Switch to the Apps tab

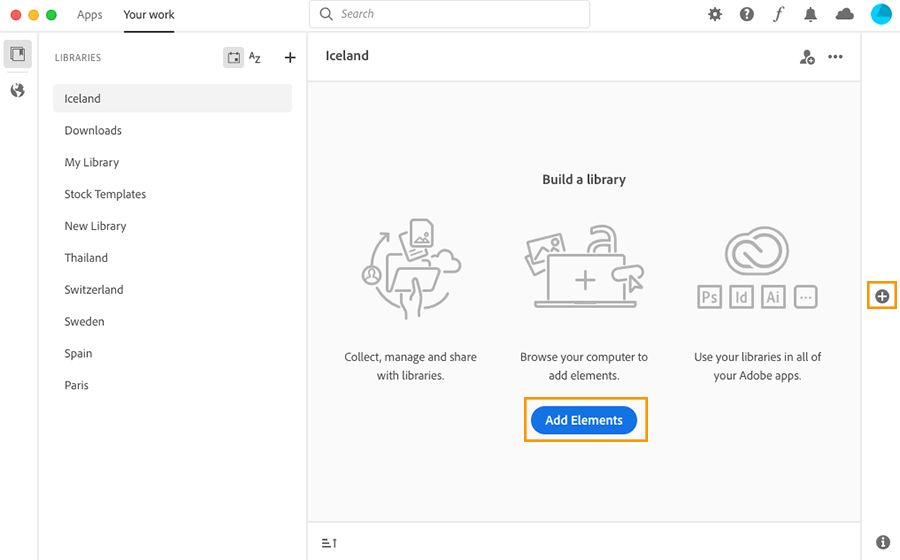click(90, 15)
